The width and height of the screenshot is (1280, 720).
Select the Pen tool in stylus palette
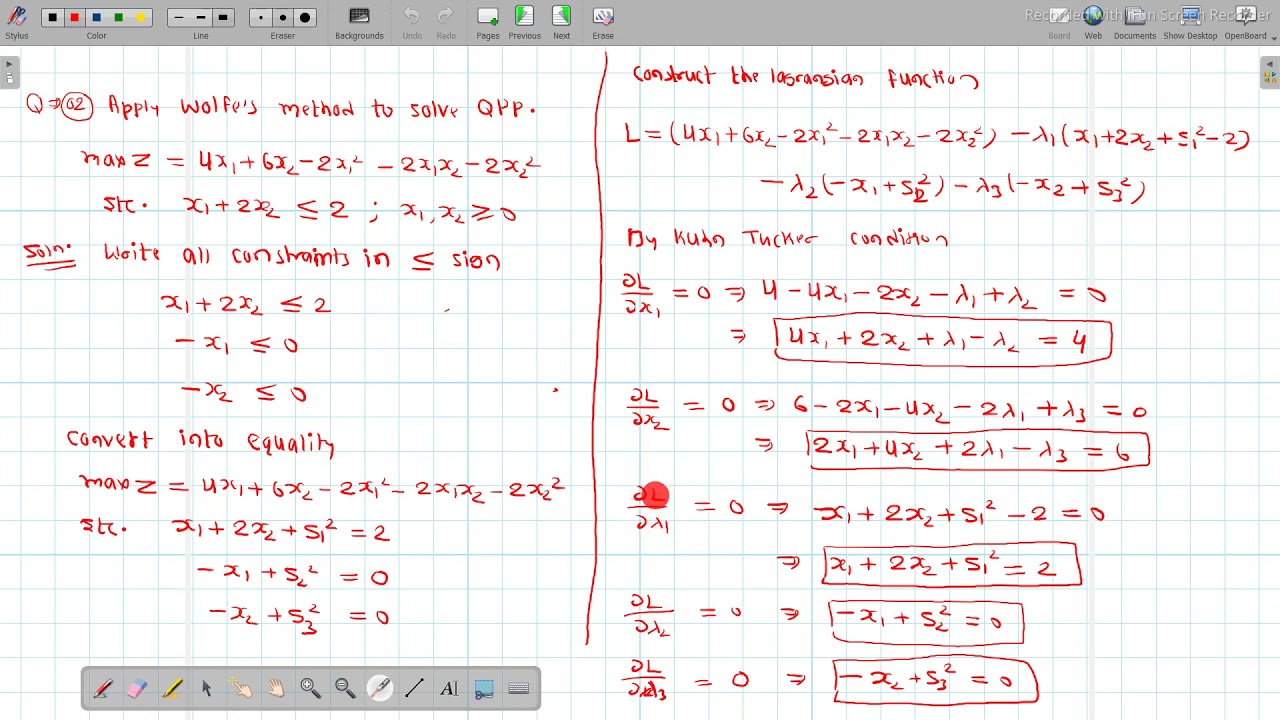[102, 689]
